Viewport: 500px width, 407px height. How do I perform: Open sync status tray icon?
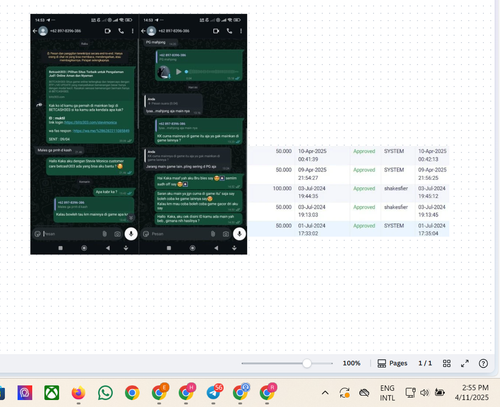coord(345,393)
